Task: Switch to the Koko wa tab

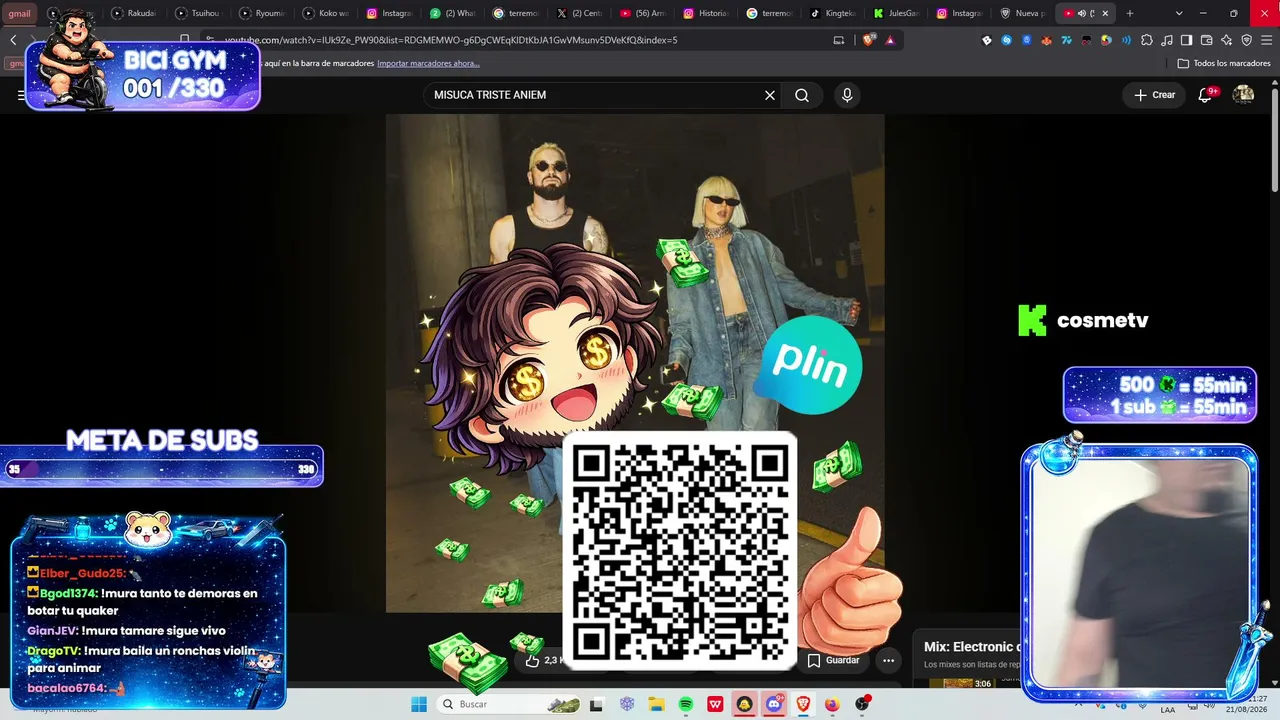Action: pyautogui.click(x=324, y=13)
